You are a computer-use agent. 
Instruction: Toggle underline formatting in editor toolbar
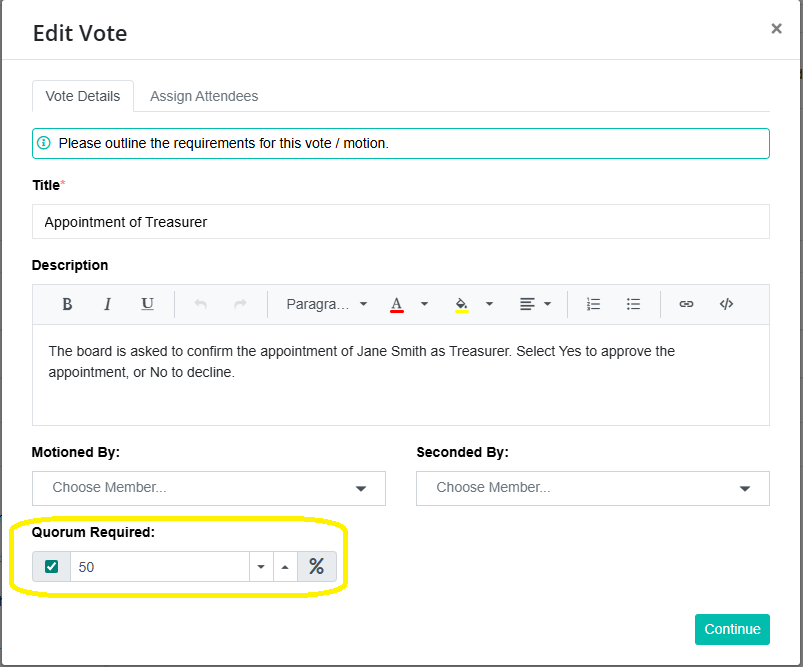[147, 304]
